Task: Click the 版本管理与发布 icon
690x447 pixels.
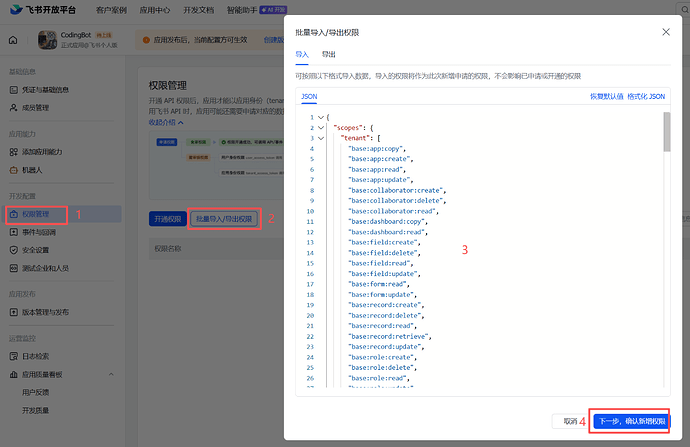Action: pyautogui.click(x=14, y=312)
